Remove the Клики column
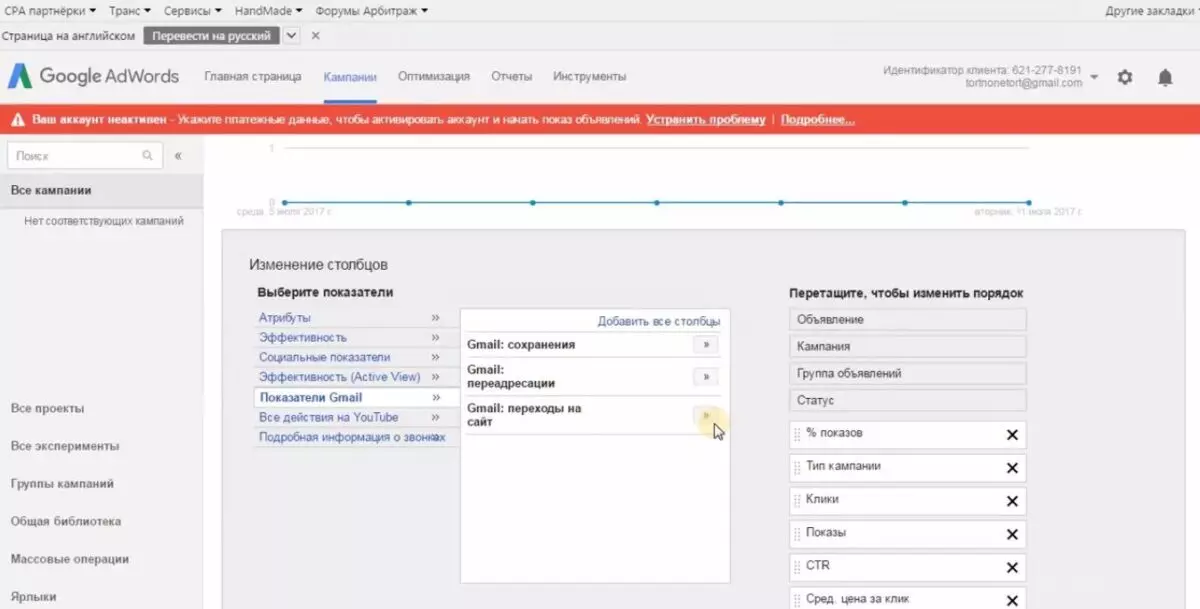 [1012, 501]
